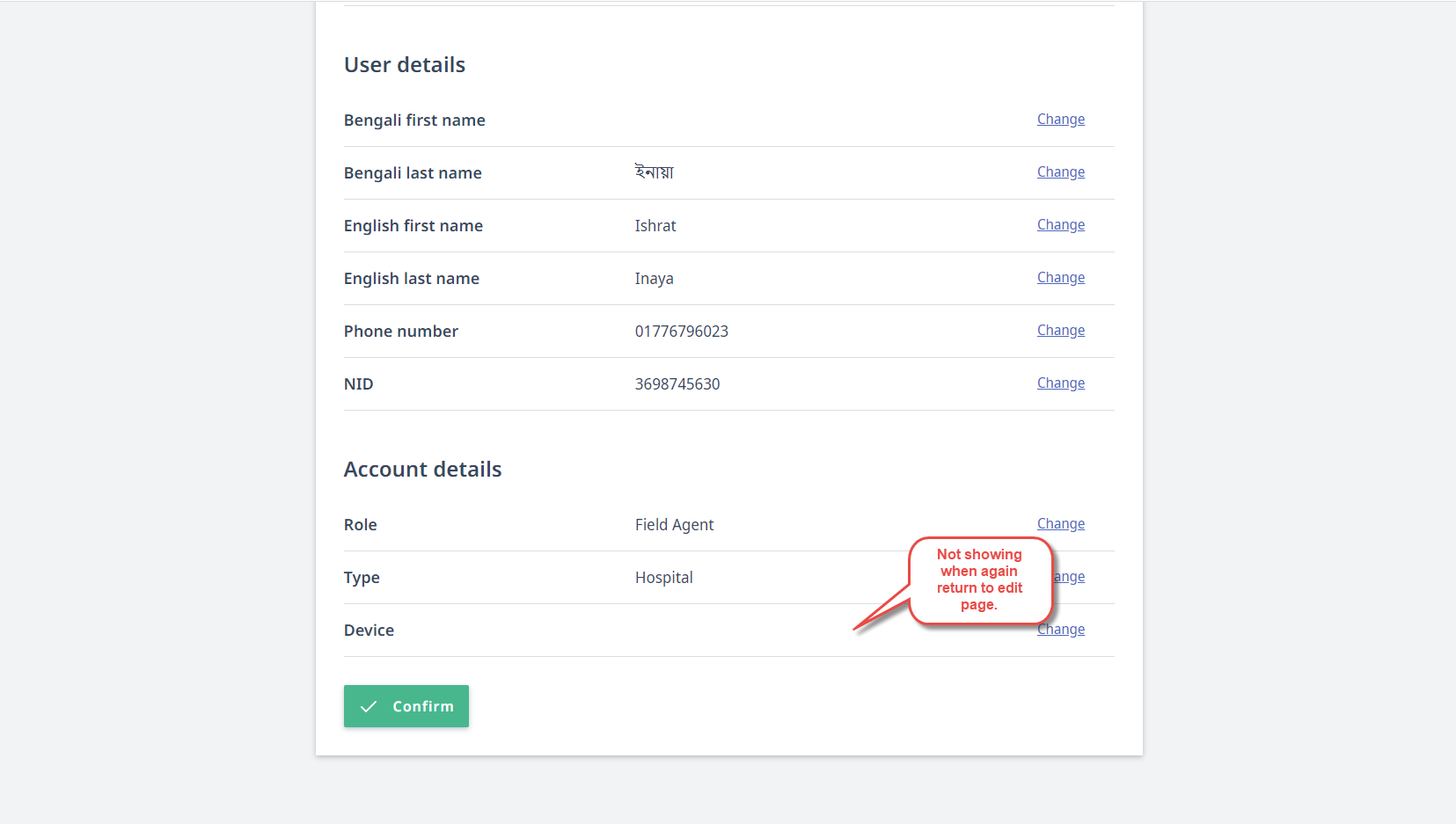Click Change link for Bengali first name
The height and width of the screenshot is (824, 1456).
click(1060, 119)
